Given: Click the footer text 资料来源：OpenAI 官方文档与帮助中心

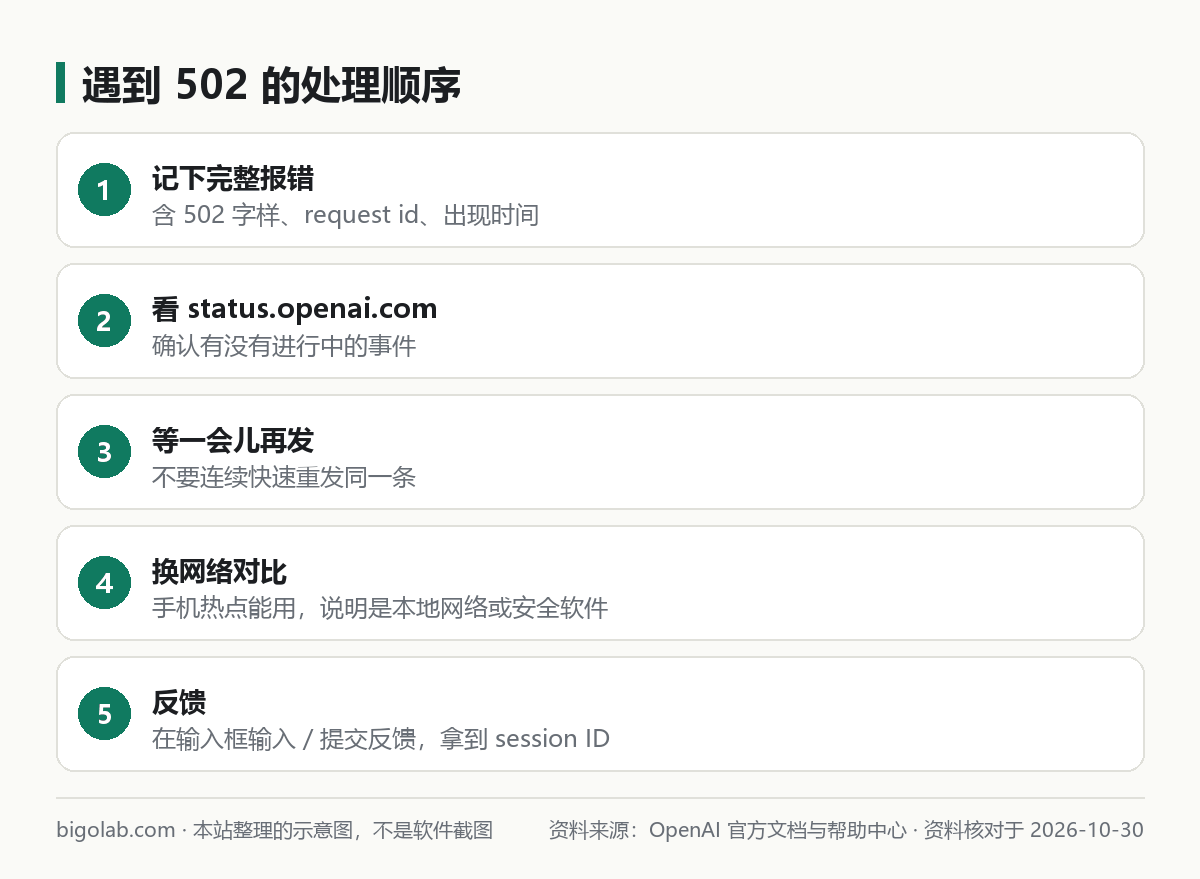Looking at the screenshot, I should point(728,830).
